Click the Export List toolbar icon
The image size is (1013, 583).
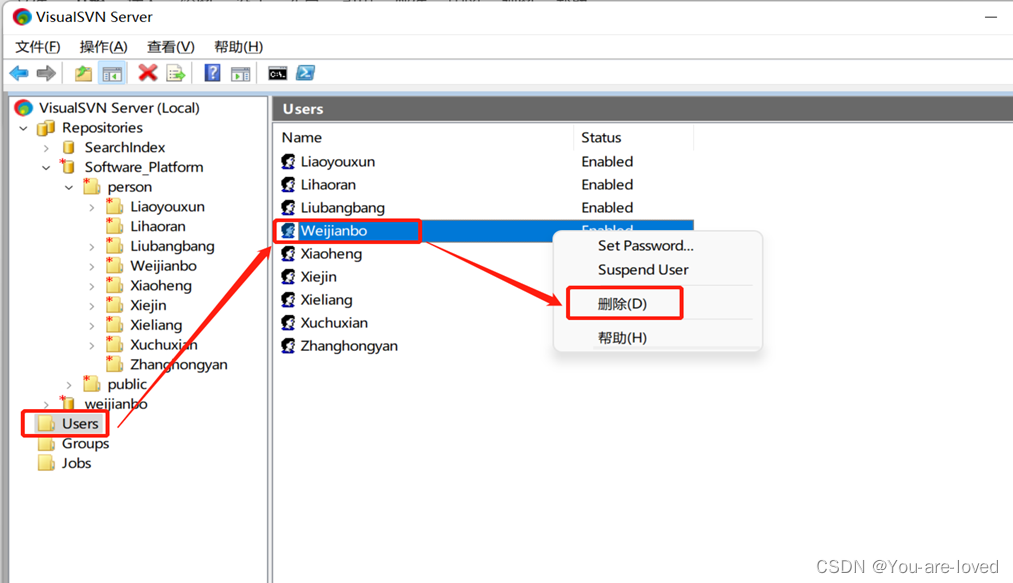[176, 73]
